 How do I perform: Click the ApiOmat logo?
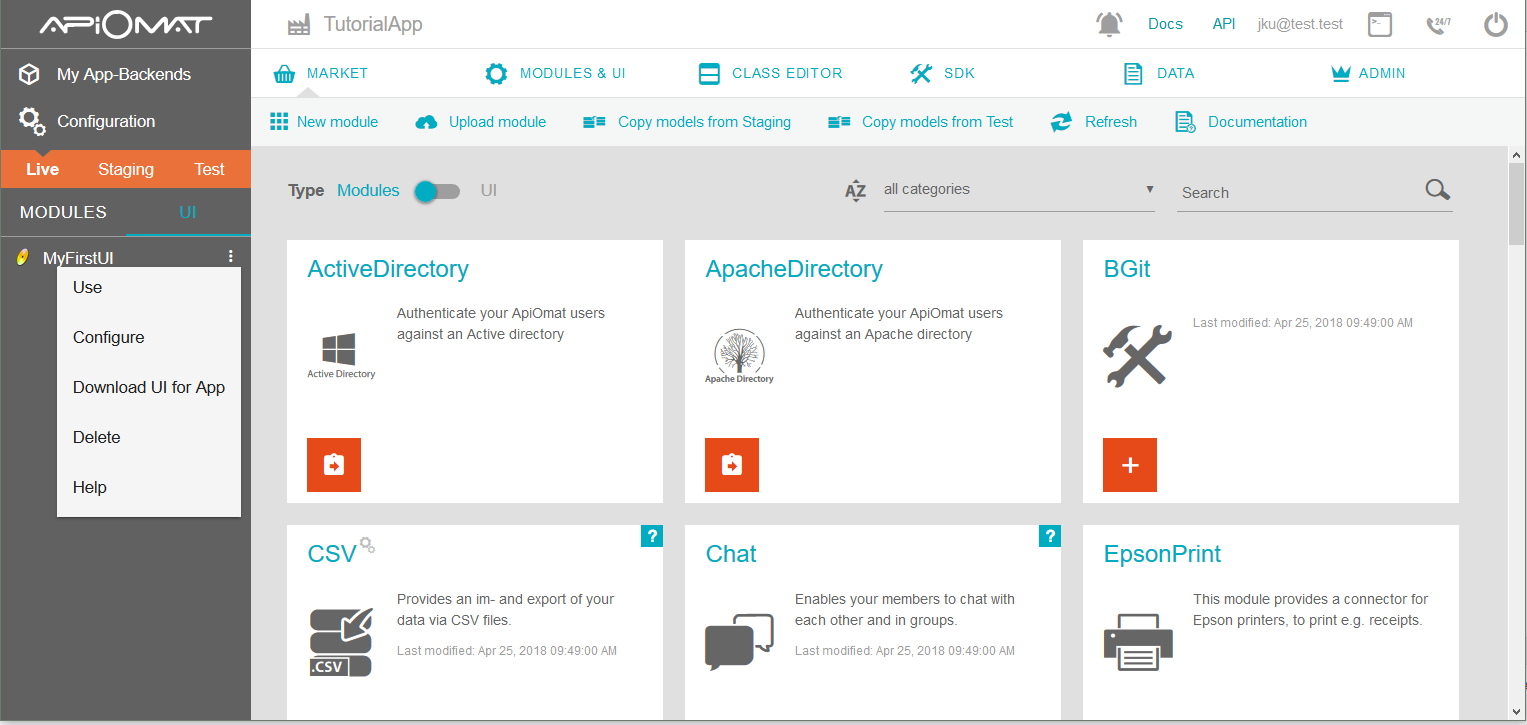coord(125,24)
